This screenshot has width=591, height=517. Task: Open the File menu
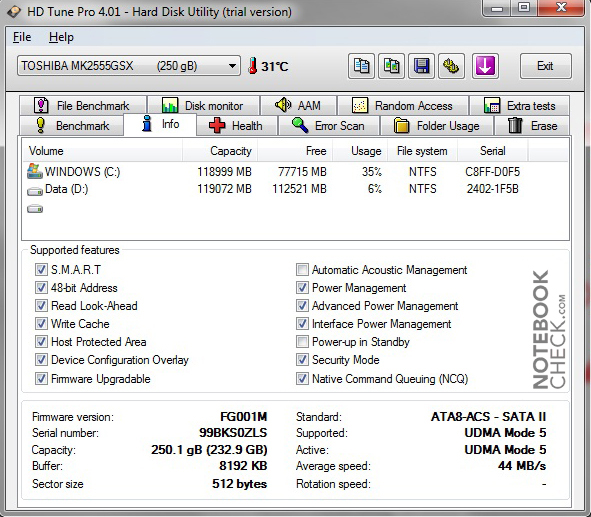point(22,37)
